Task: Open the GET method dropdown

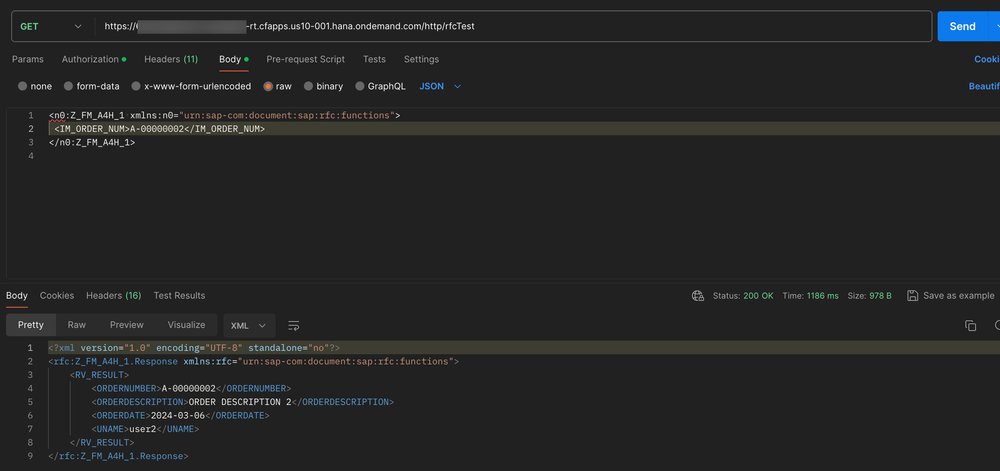Action: 50,26
